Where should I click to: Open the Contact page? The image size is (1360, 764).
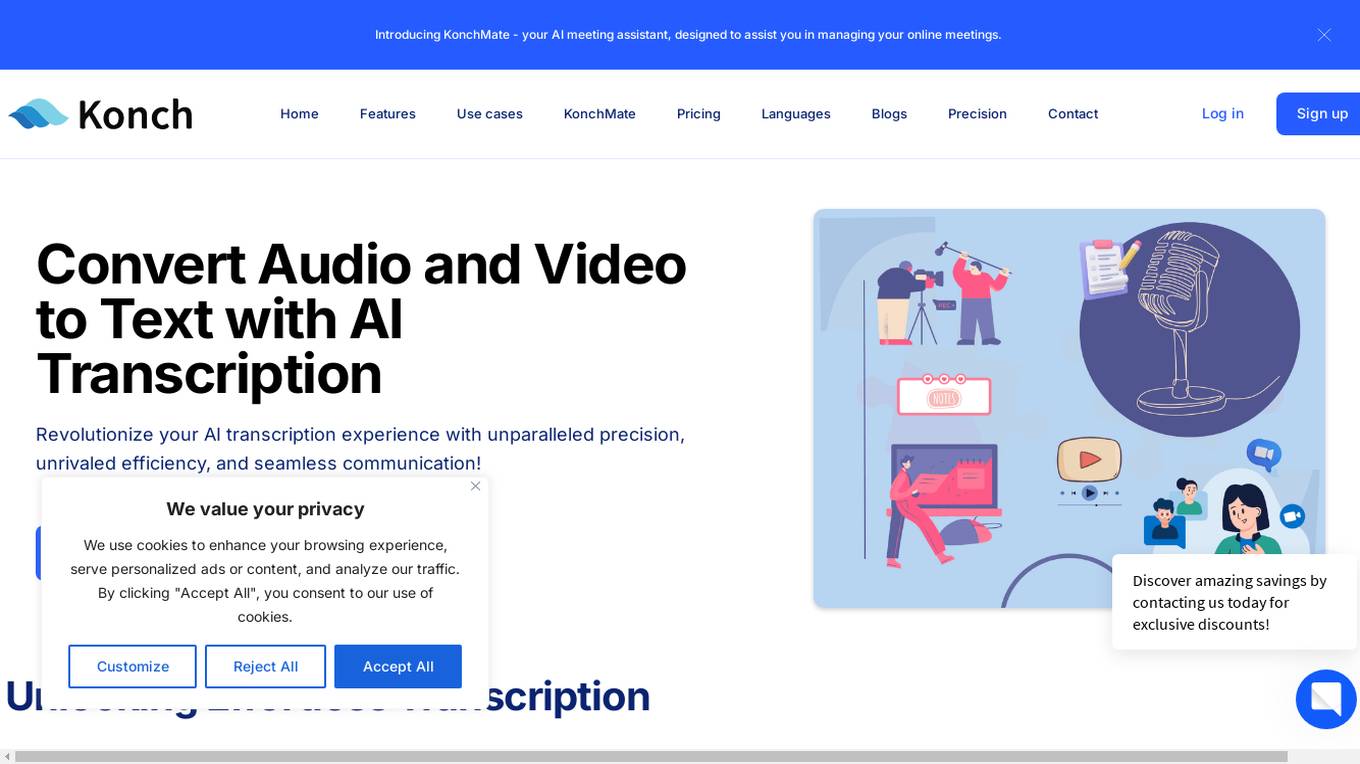click(1073, 114)
